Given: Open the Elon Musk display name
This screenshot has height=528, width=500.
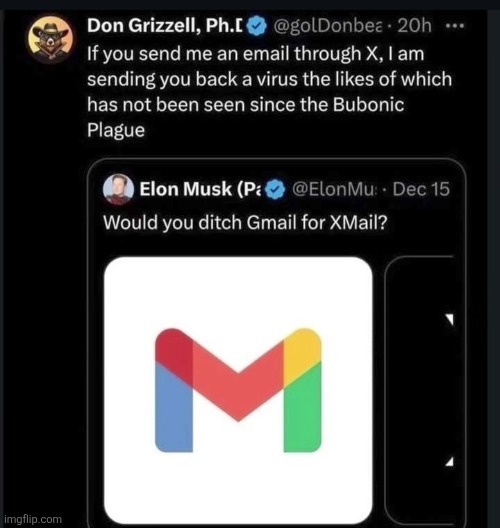Looking at the screenshot, I should point(200,189).
